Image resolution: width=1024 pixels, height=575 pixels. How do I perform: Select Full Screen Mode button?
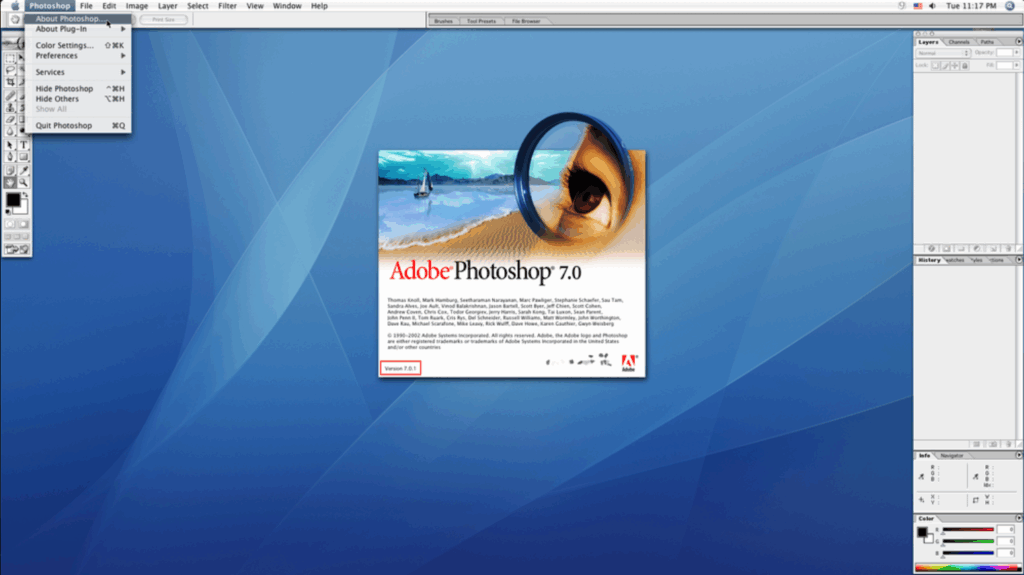click(25, 236)
